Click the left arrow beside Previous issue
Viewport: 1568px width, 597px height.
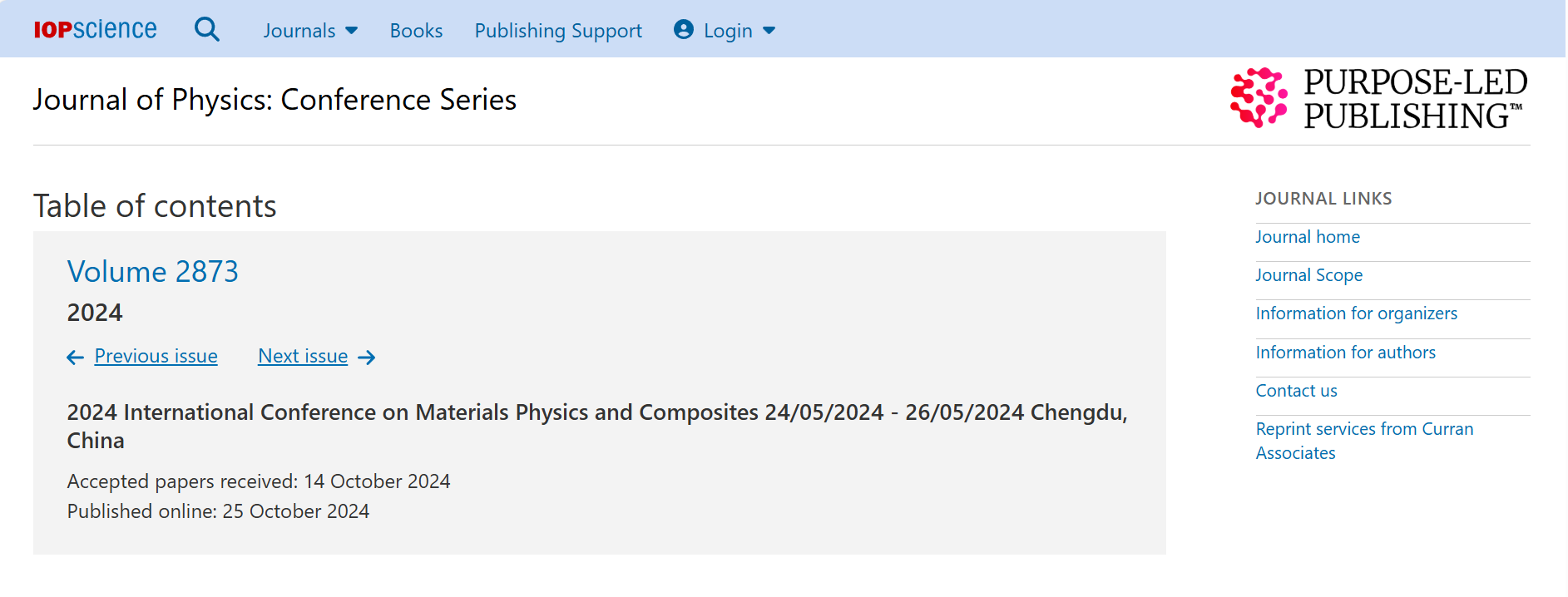click(76, 358)
